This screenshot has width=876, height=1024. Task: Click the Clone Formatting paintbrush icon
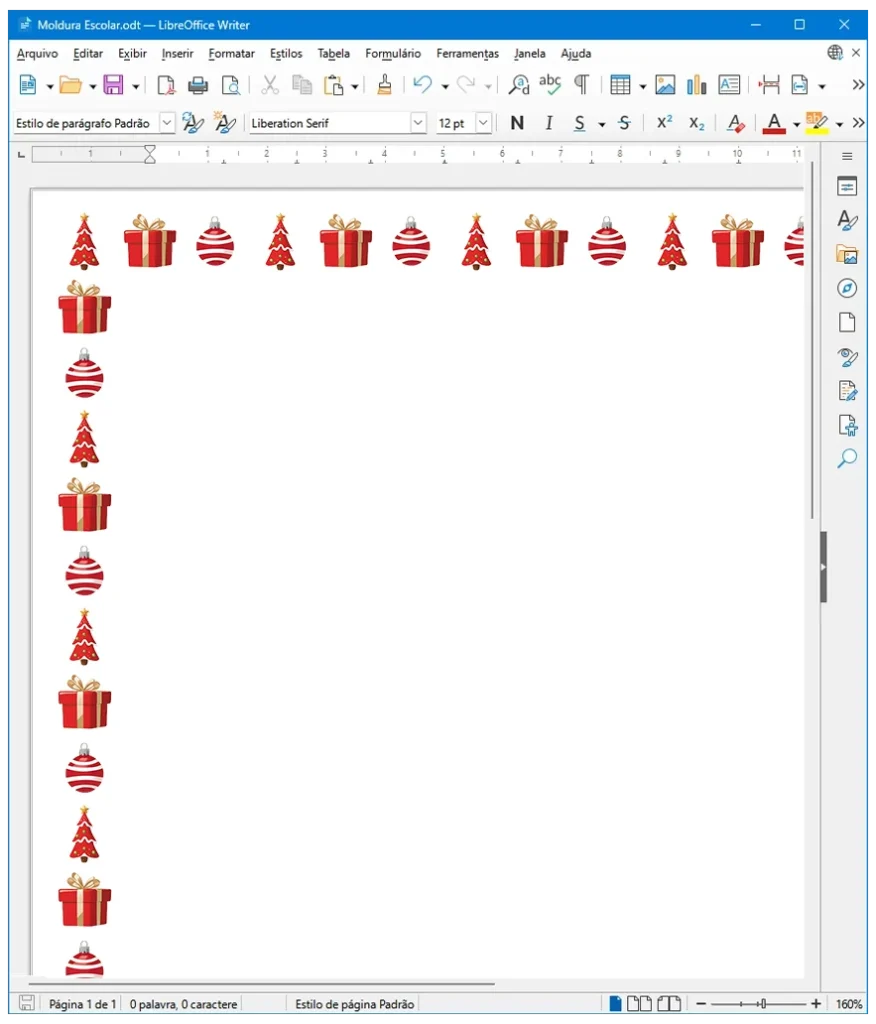coord(384,86)
